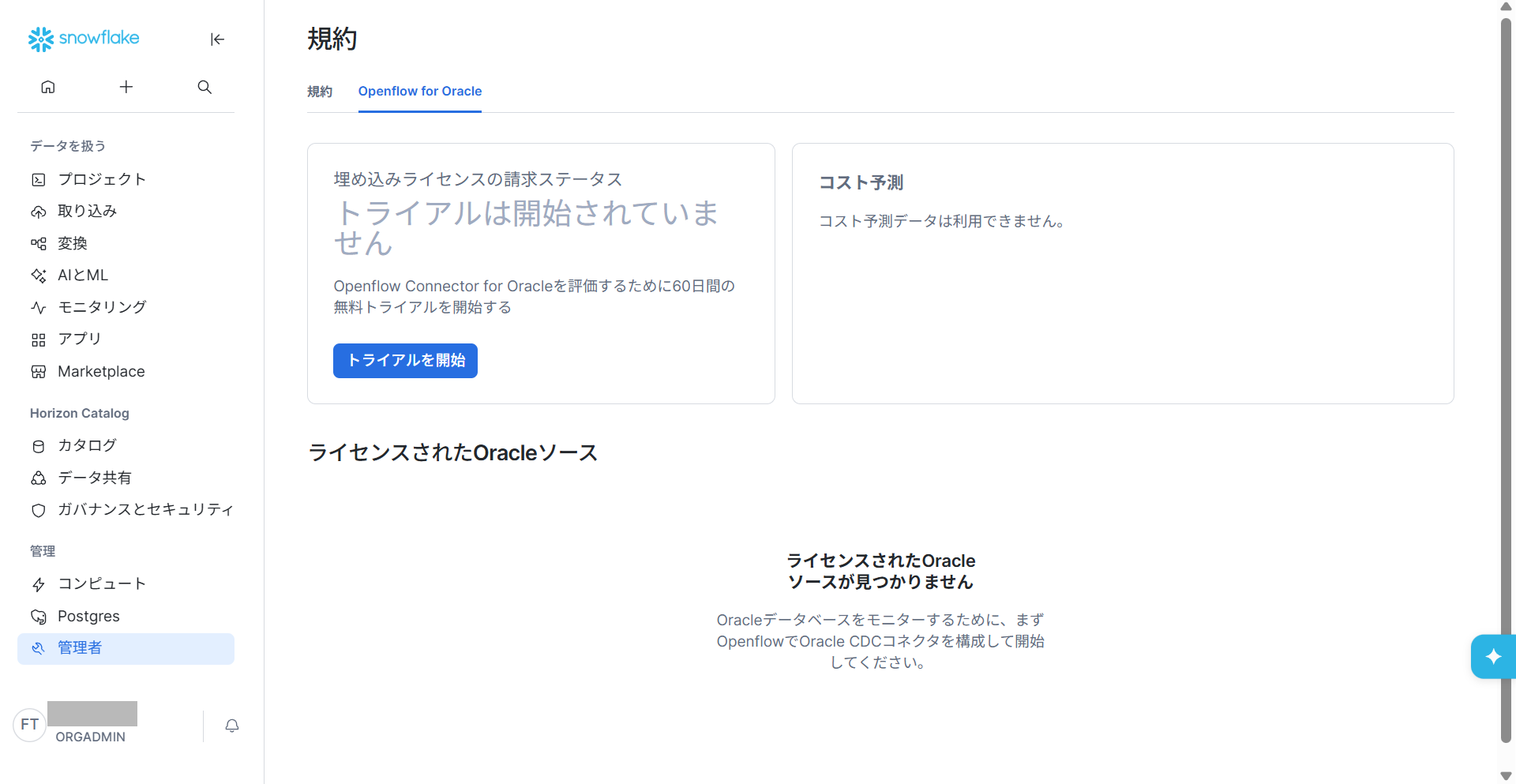
Task: Click the コスト予測 heading
Action: 861,182
